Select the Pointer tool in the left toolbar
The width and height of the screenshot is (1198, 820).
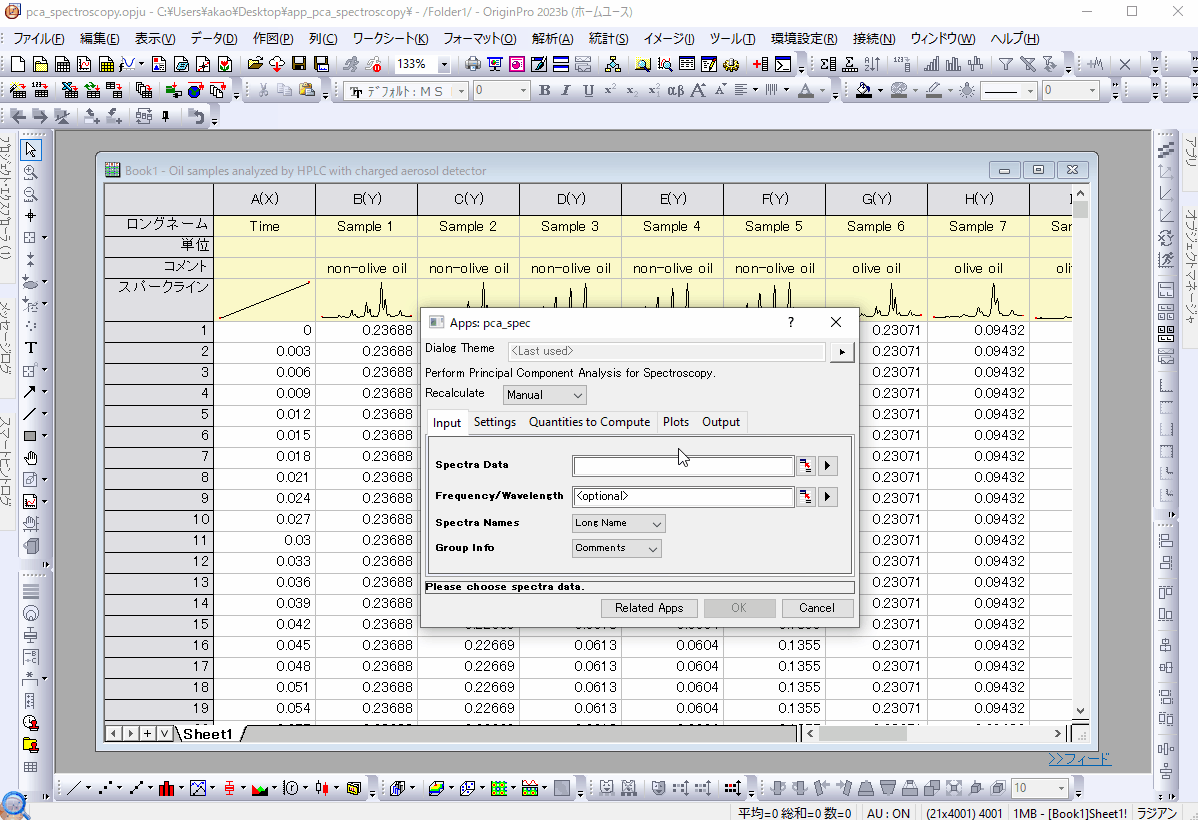pos(31,150)
